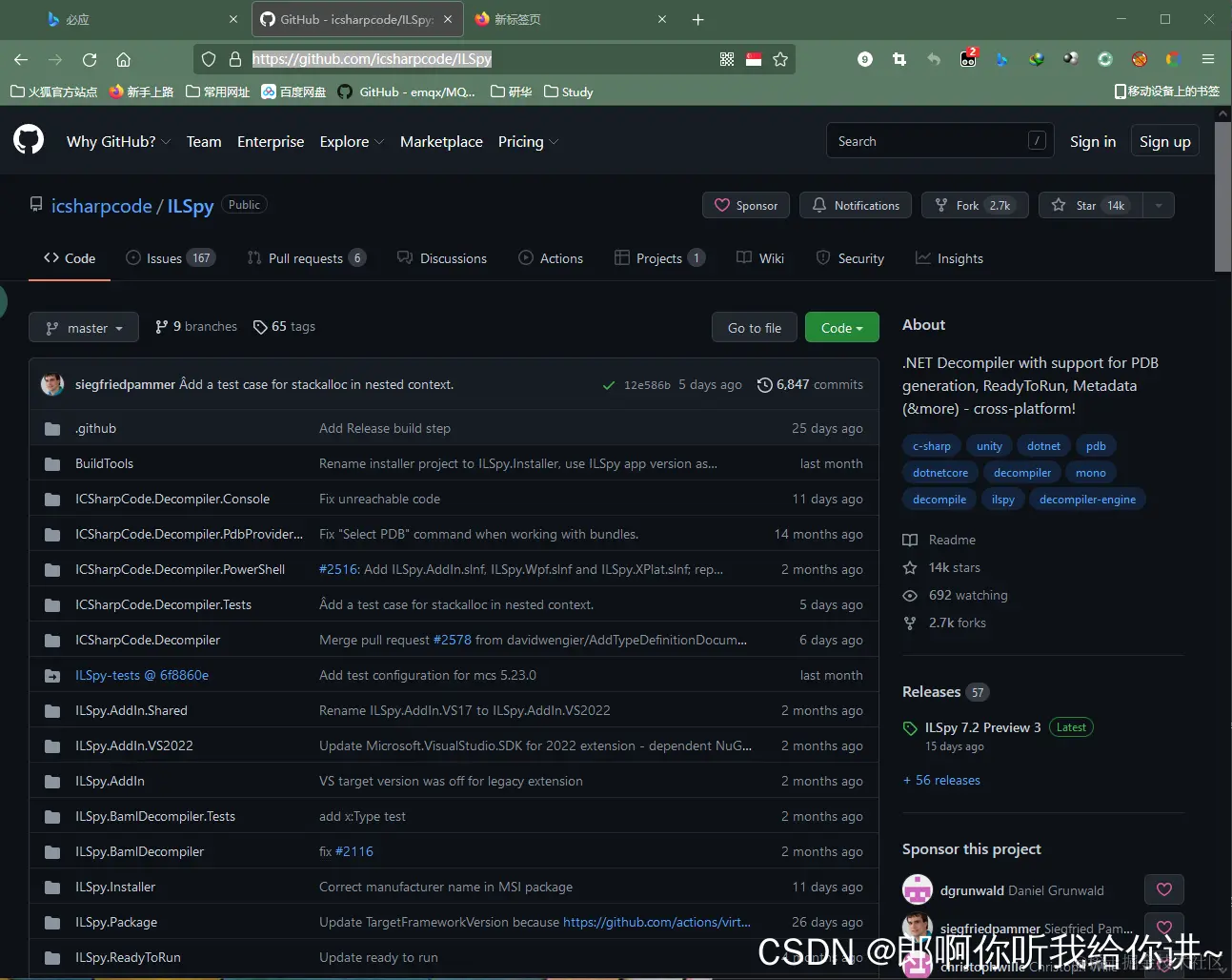
Task: Click siegfriedpammer avatar in commit row
Action: (52, 384)
